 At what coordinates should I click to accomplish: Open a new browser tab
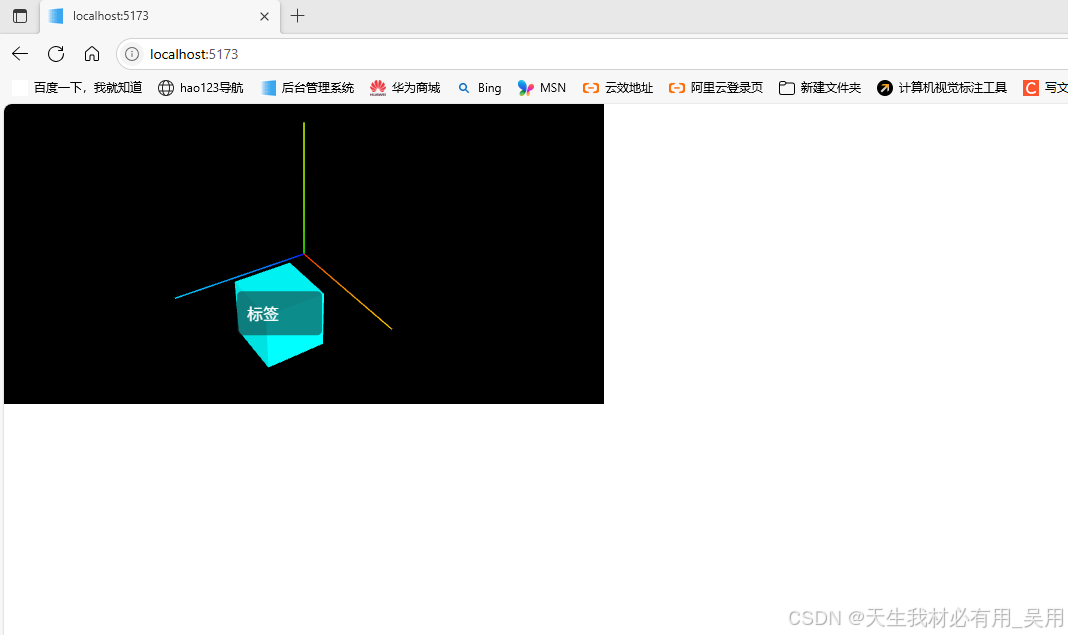click(297, 16)
